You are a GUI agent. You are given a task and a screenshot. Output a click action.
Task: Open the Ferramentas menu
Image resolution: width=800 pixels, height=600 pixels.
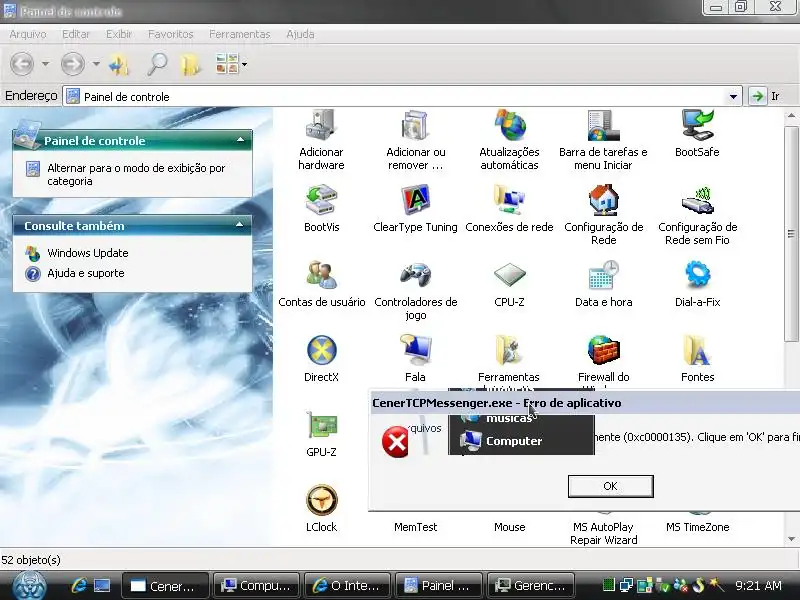(x=239, y=34)
